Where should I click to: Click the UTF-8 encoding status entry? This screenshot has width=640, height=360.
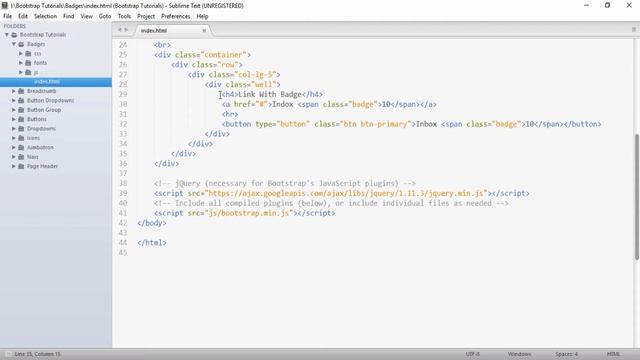point(473,354)
